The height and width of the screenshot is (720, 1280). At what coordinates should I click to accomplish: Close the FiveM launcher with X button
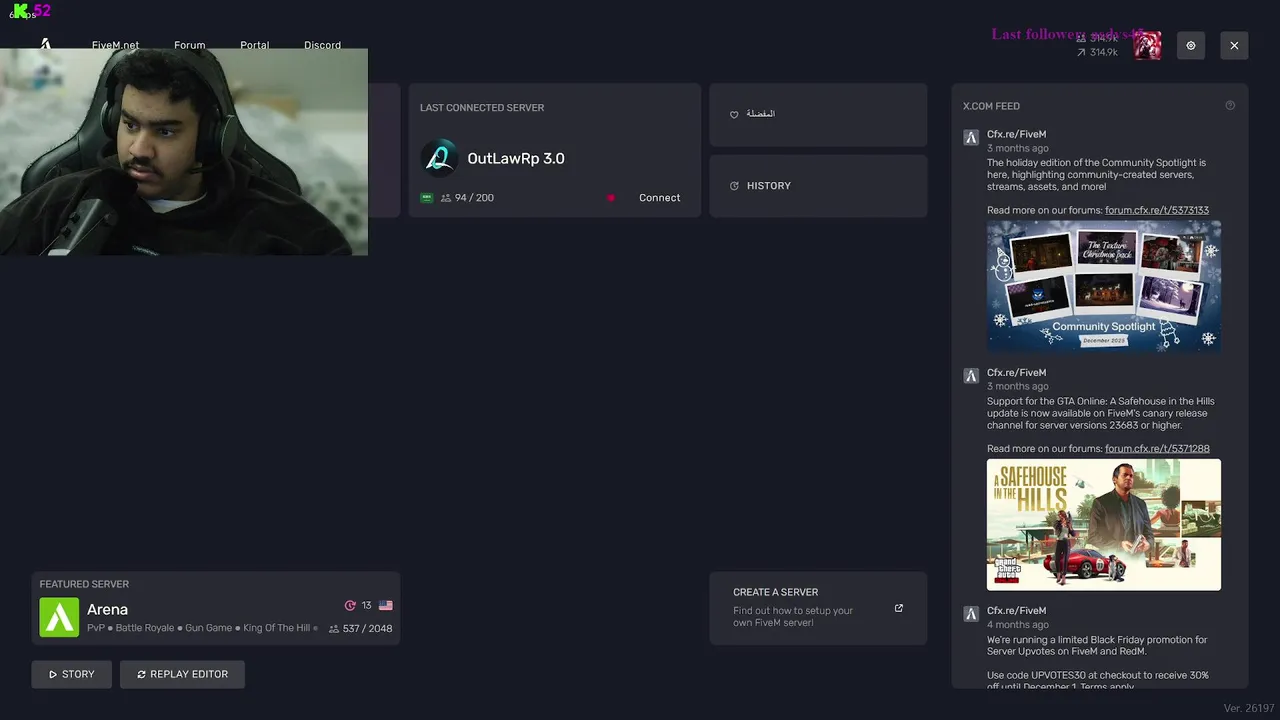coord(1234,45)
